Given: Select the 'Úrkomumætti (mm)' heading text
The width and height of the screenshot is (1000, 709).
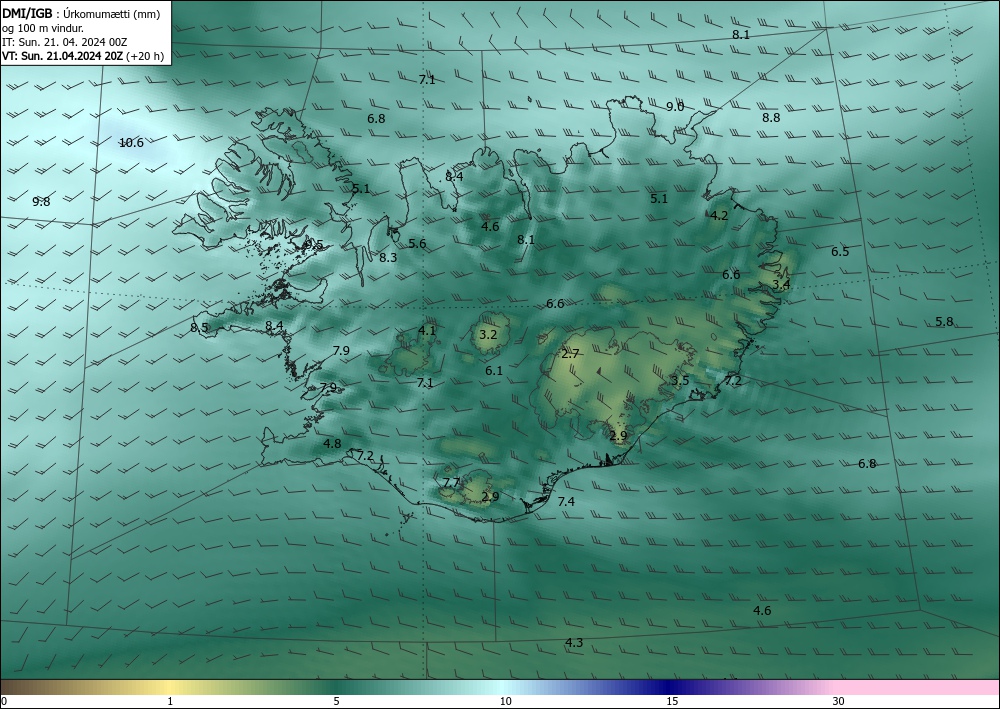Looking at the screenshot, I should click(112, 15).
